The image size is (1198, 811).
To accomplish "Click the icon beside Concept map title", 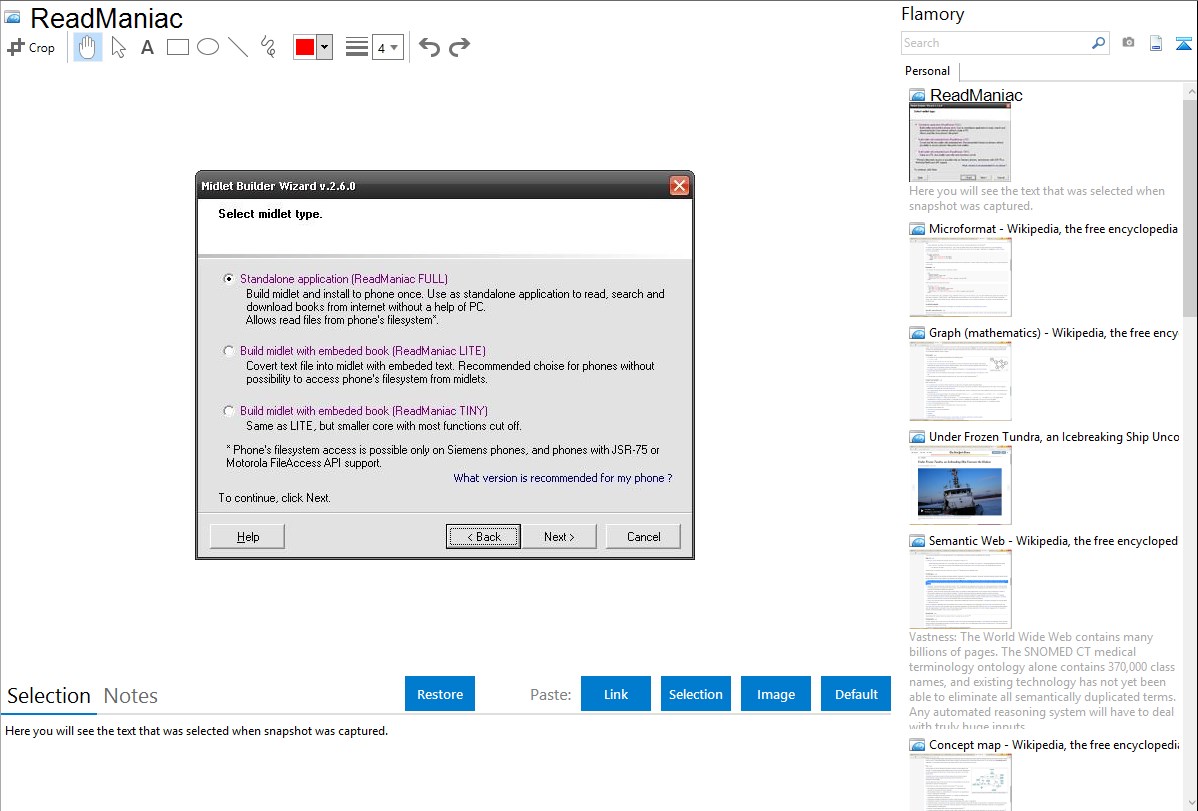I will [917, 745].
